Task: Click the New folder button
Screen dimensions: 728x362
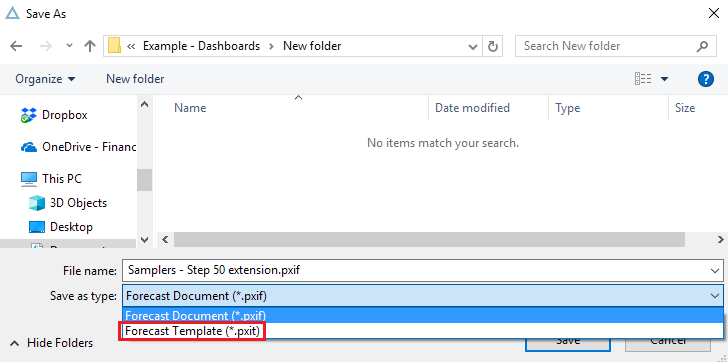Action: coord(135,79)
